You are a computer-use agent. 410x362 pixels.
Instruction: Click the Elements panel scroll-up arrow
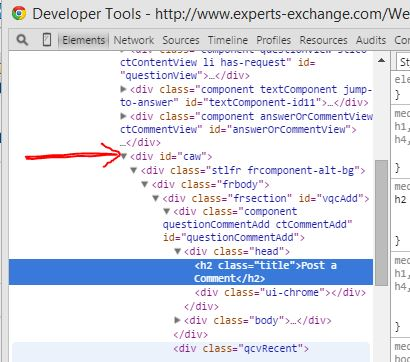pos(381,61)
